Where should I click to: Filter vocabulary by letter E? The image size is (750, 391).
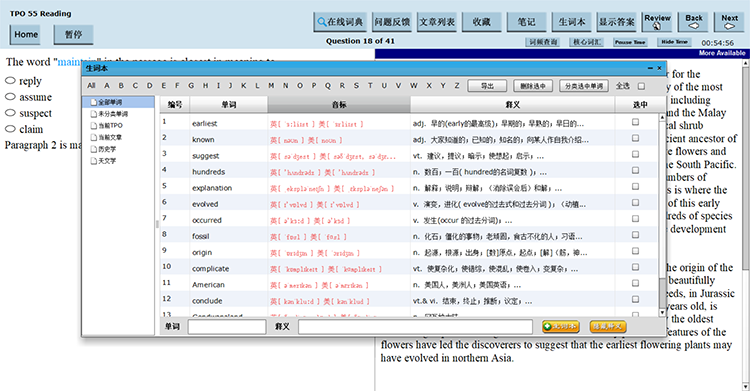(x=164, y=86)
